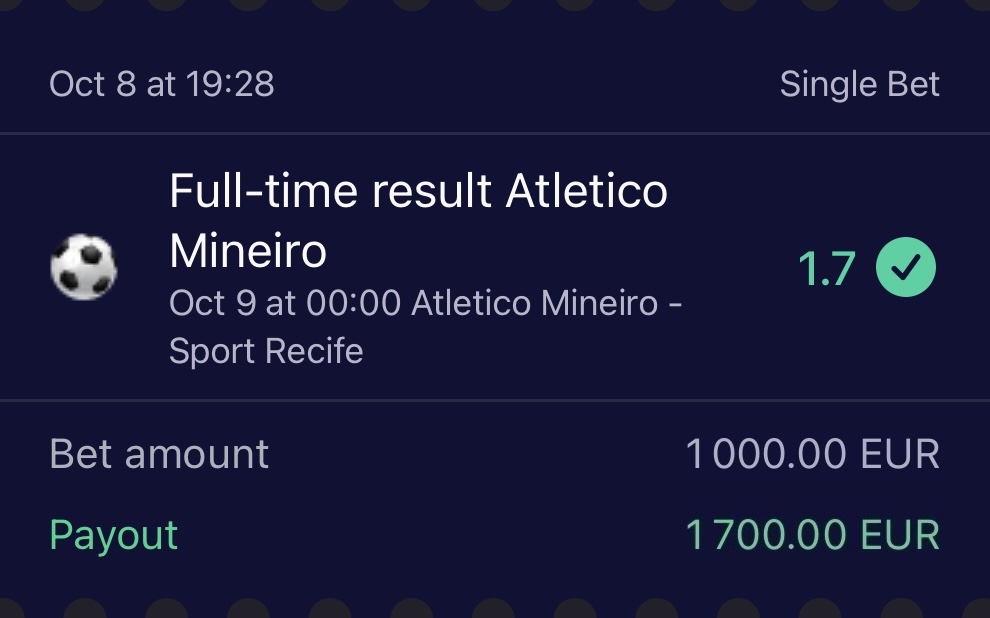The image size is (990, 618).
Task: Click the Oct 8 at 19:28 timestamp
Action: point(161,84)
